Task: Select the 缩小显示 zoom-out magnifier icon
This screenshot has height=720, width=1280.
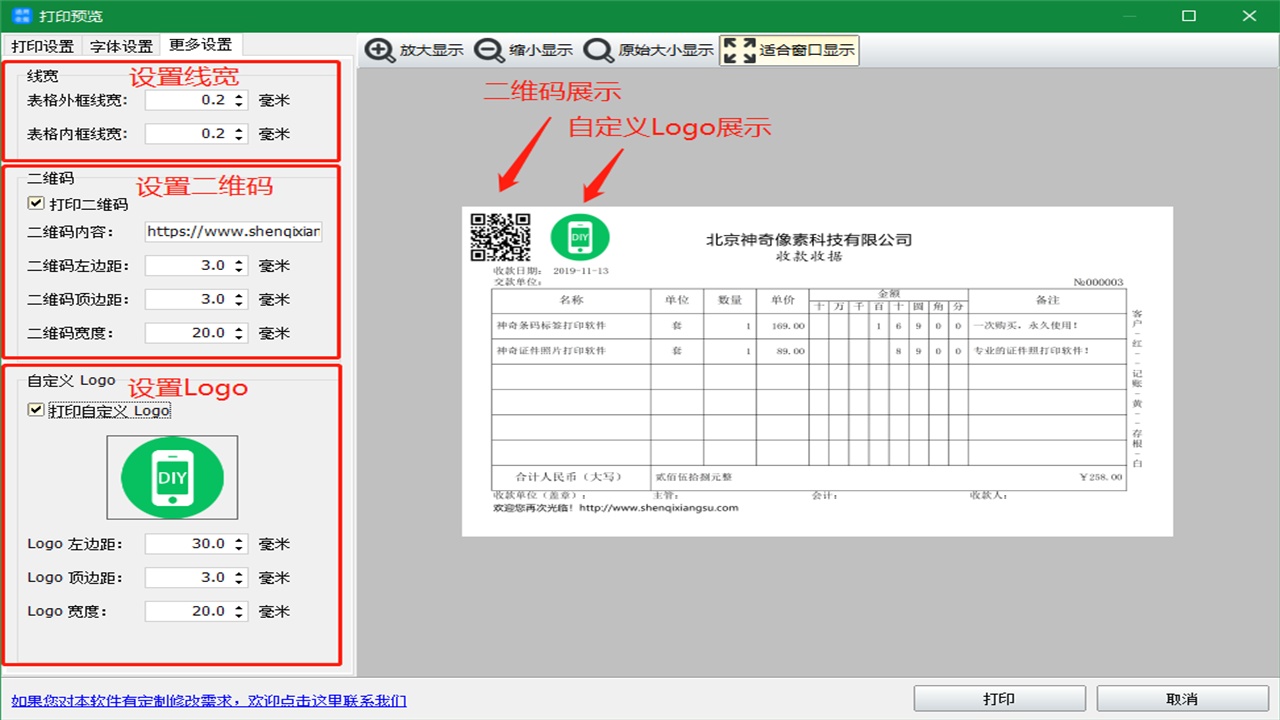Action: tap(488, 50)
